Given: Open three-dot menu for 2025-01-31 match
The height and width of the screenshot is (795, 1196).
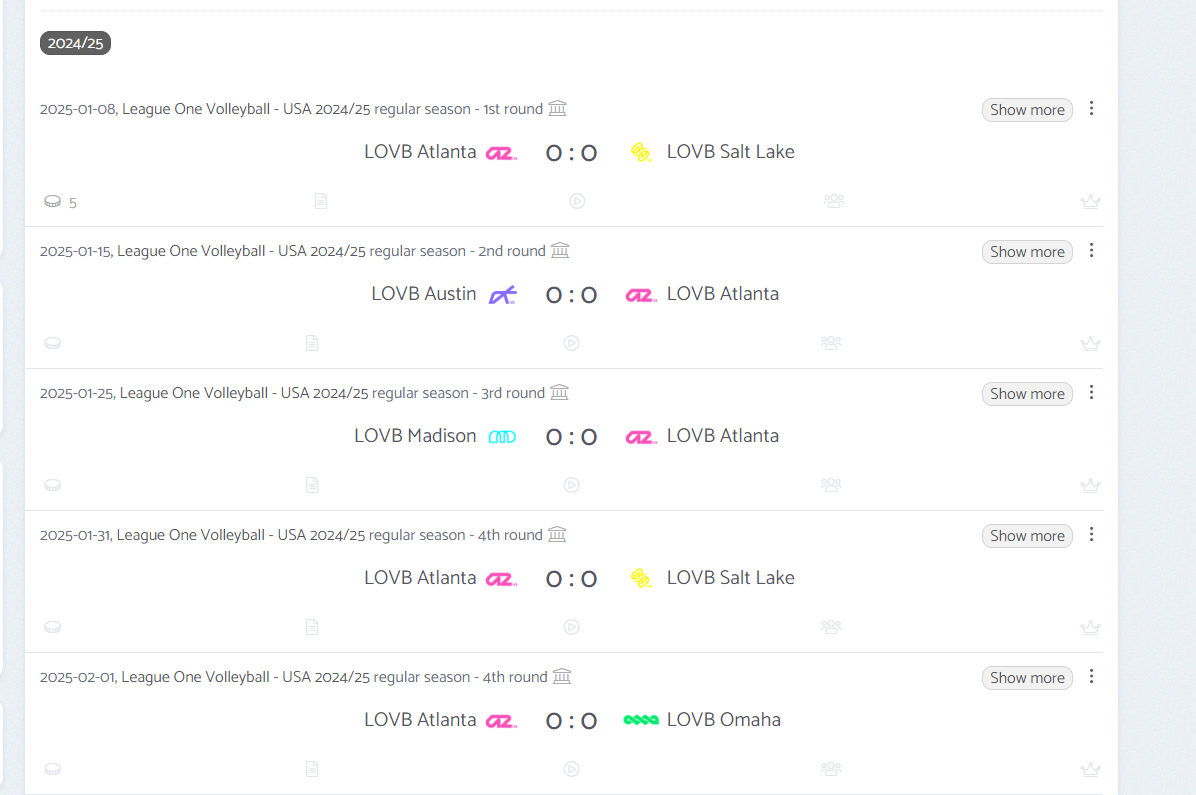Looking at the screenshot, I should pos(1092,534).
